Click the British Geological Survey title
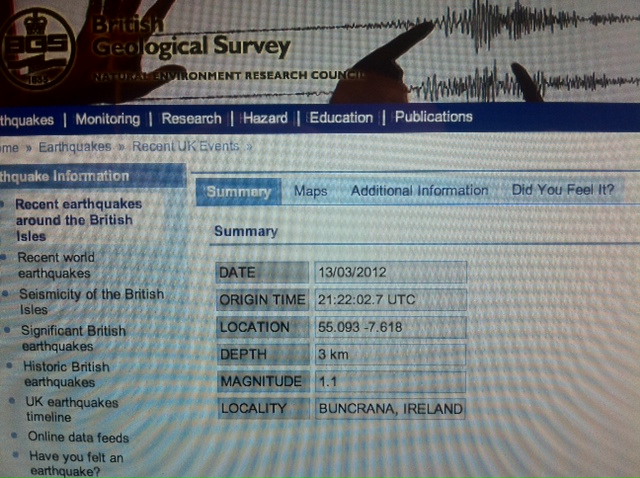 click(191, 36)
